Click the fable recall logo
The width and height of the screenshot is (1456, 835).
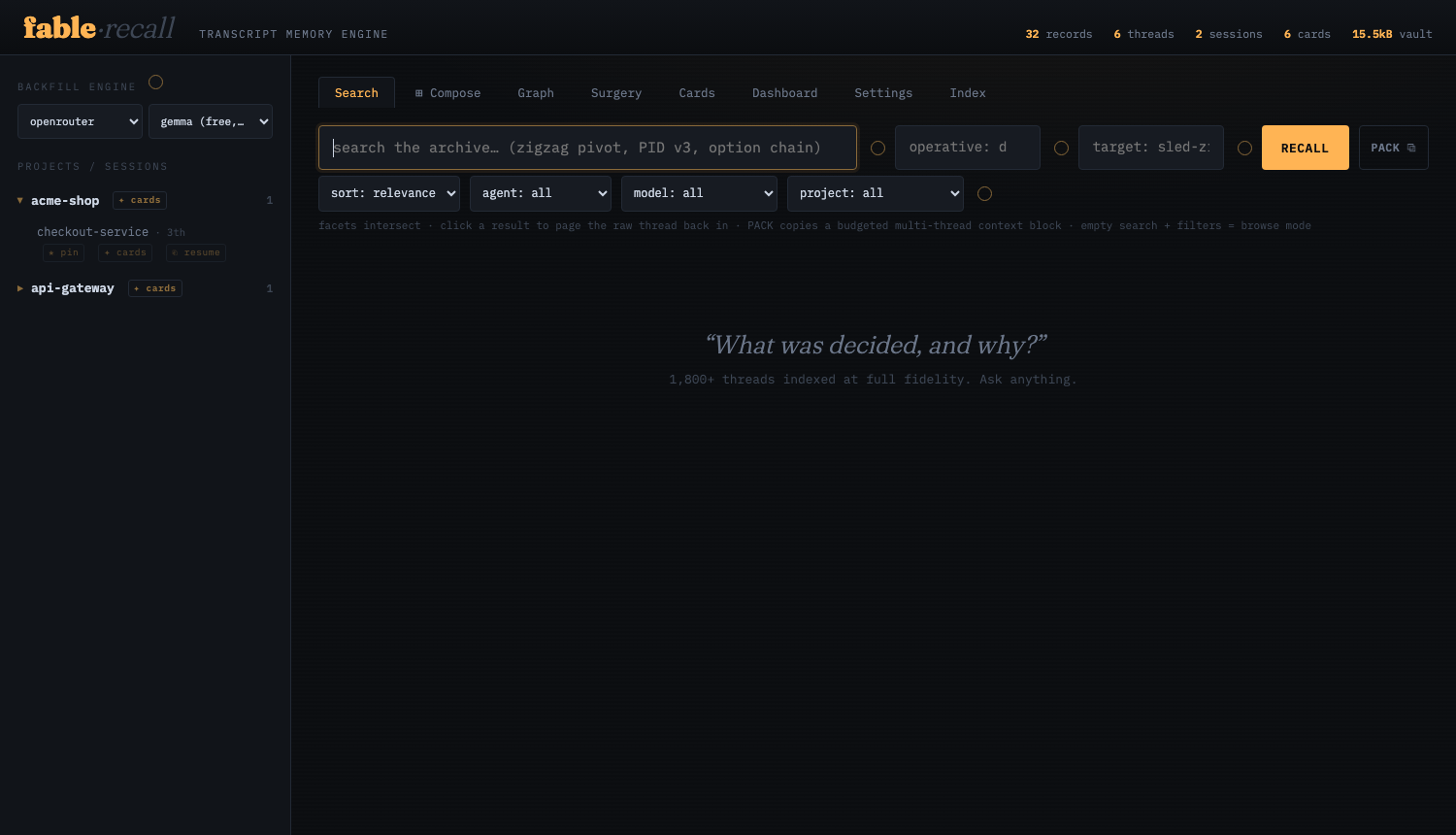99,28
